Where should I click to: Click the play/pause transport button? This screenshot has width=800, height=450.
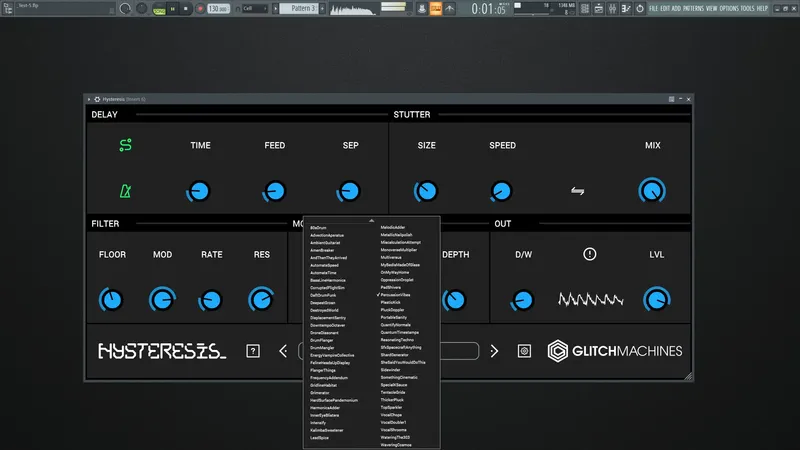(x=172, y=9)
